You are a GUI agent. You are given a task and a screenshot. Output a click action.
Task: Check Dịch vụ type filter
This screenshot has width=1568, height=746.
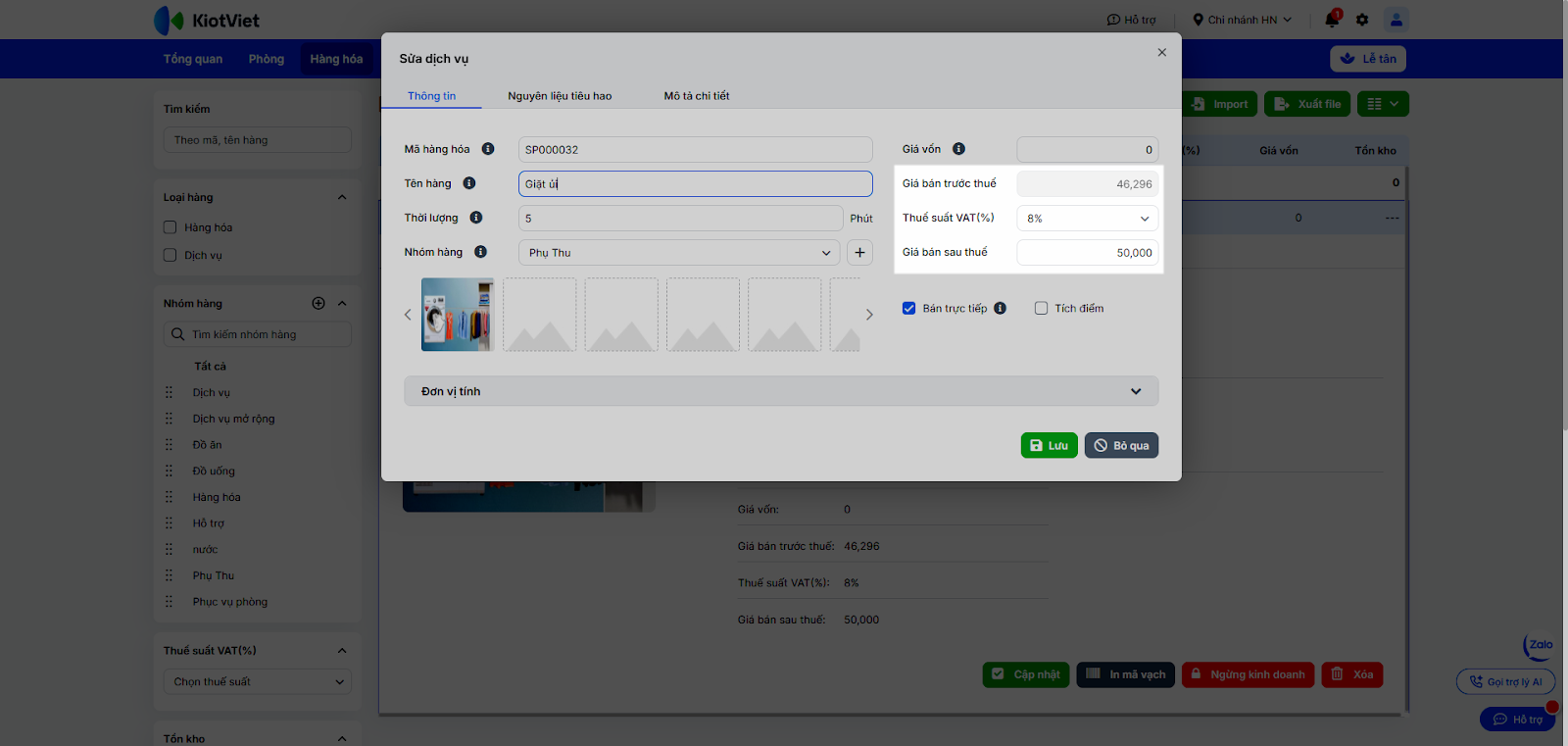point(170,255)
